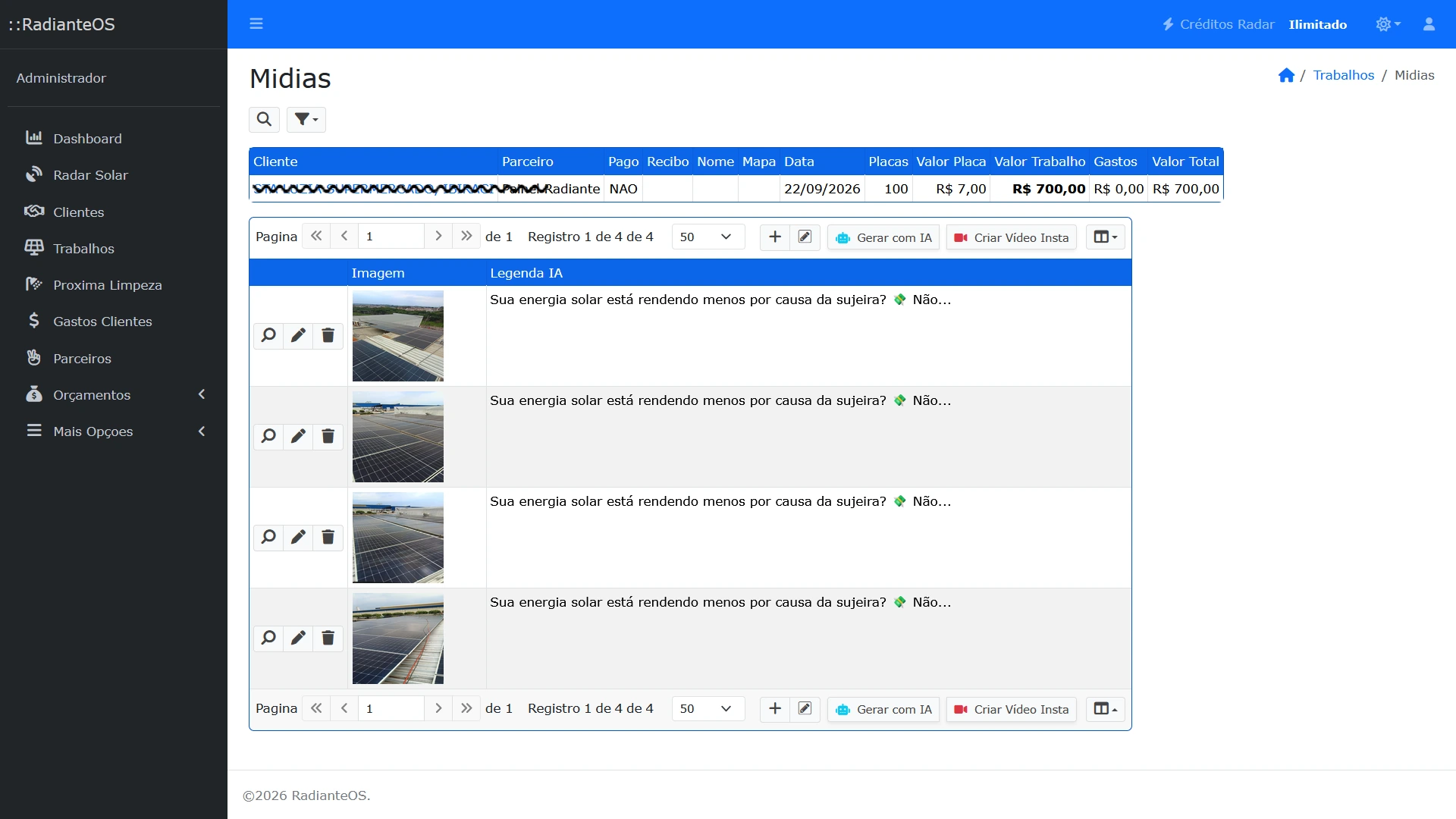The height and width of the screenshot is (819, 1456).
Task: Click top add-record plus icon
Action: coord(775,237)
